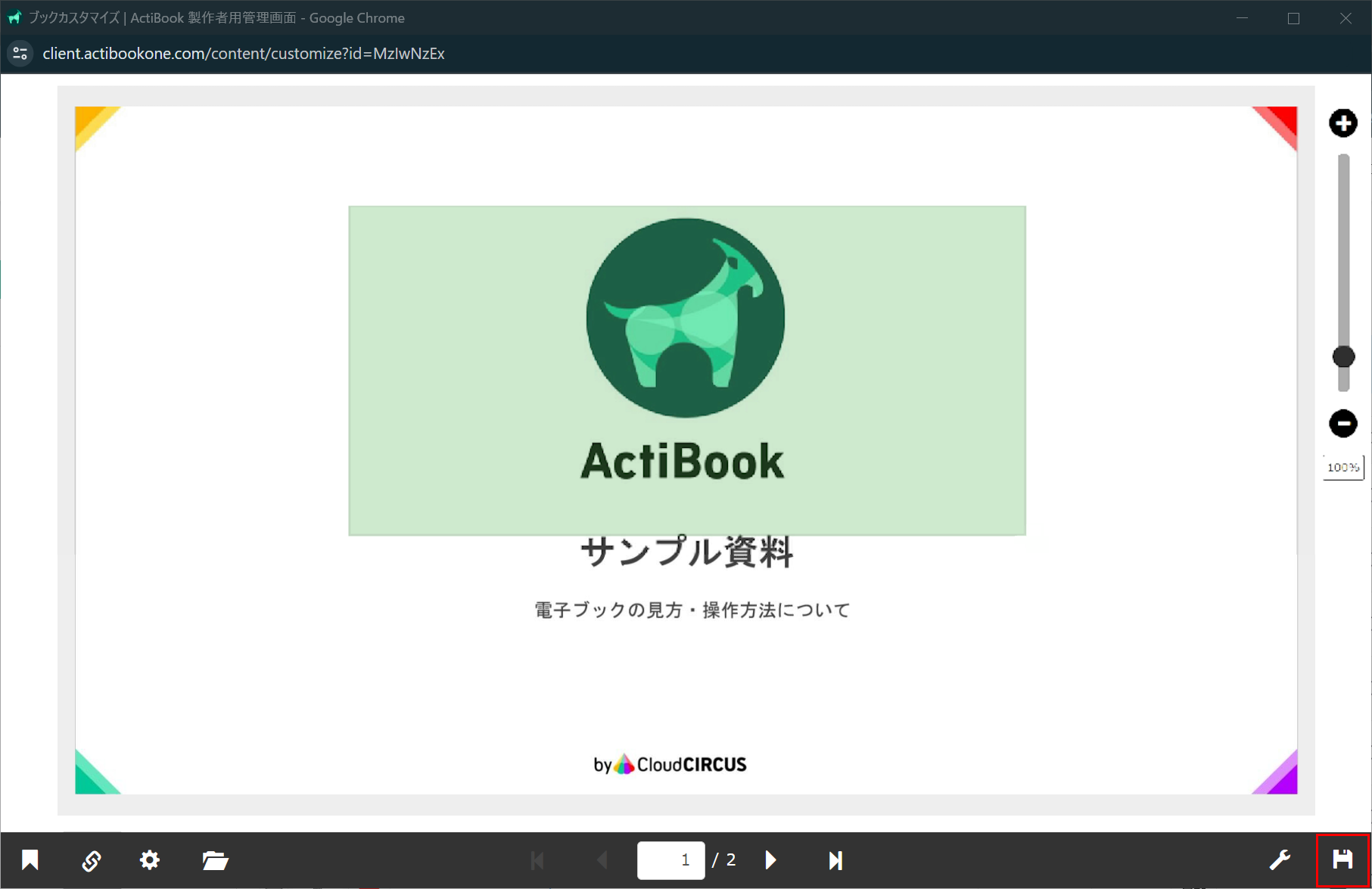1372x889 pixels.
Task: Click the CloudCIRCUS logo on page
Action: 670,764
